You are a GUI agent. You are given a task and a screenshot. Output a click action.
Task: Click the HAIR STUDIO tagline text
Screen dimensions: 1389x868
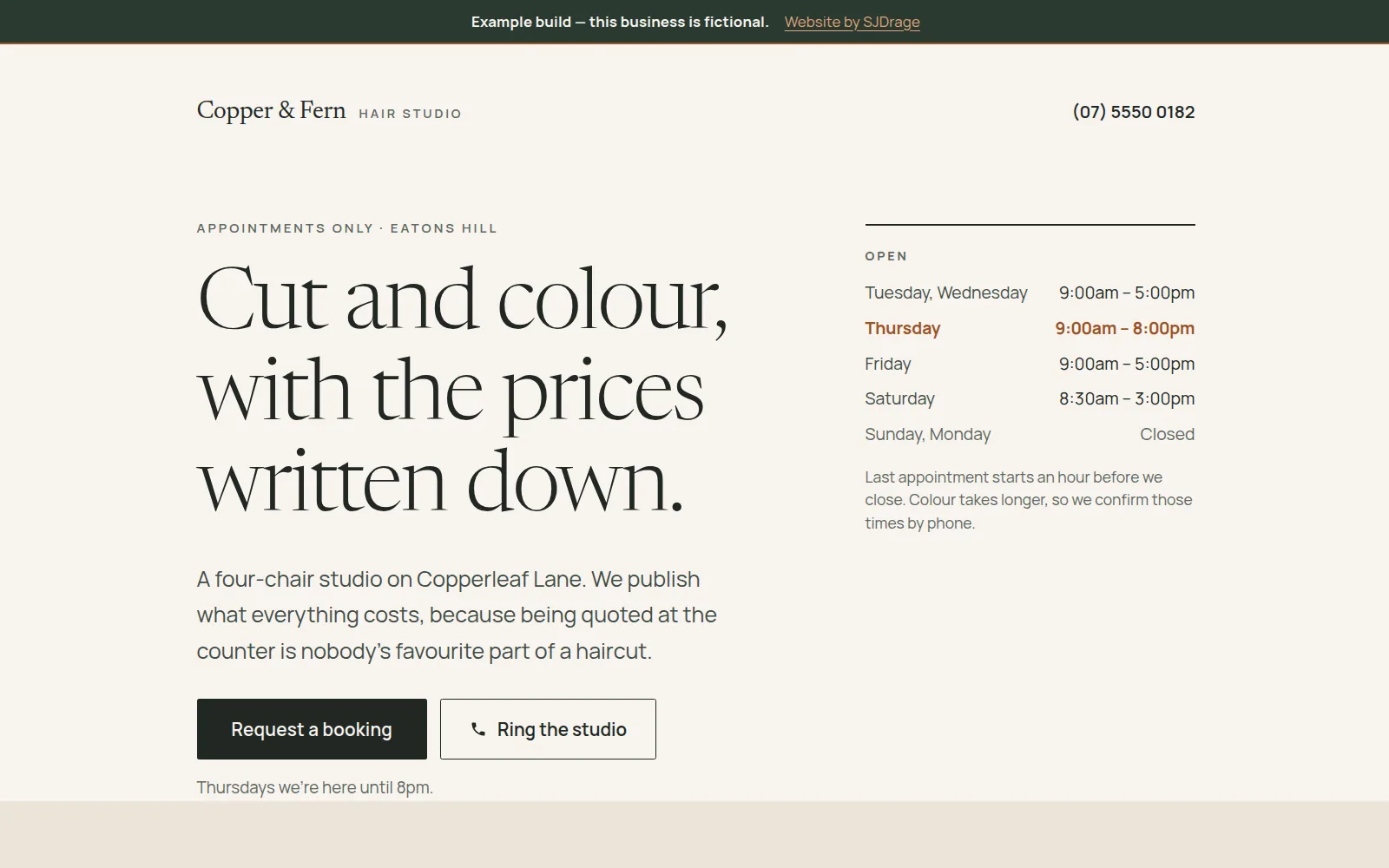pos(410,114)
